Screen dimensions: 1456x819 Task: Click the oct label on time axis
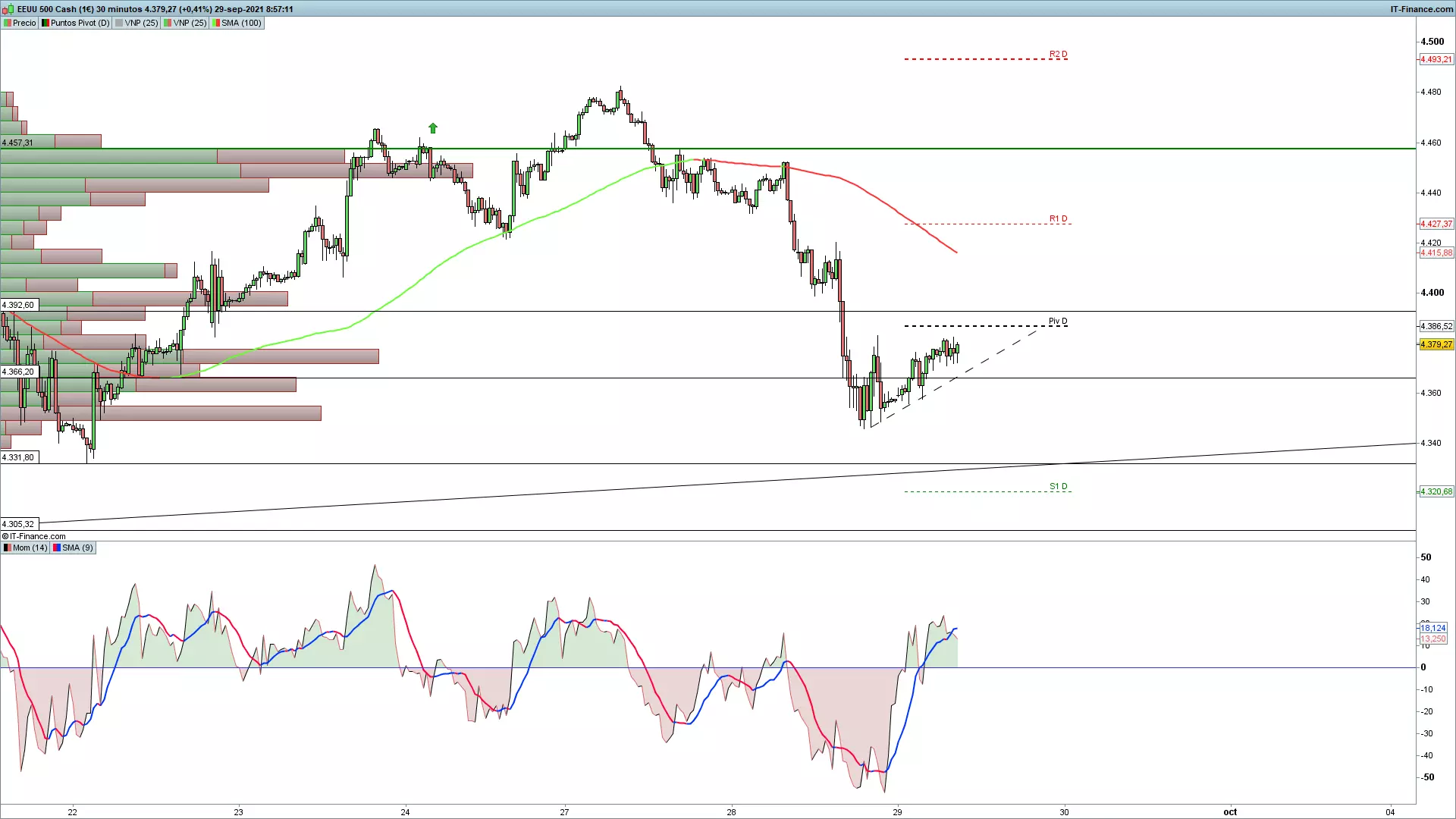pyautogui.click(x=1230, y=812)
